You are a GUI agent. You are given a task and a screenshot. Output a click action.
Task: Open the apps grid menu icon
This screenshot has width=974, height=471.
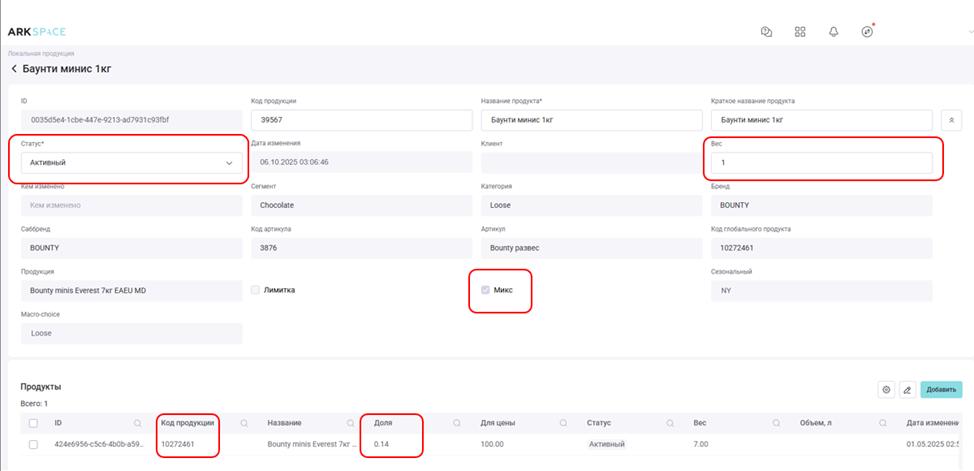pos(800,31)
